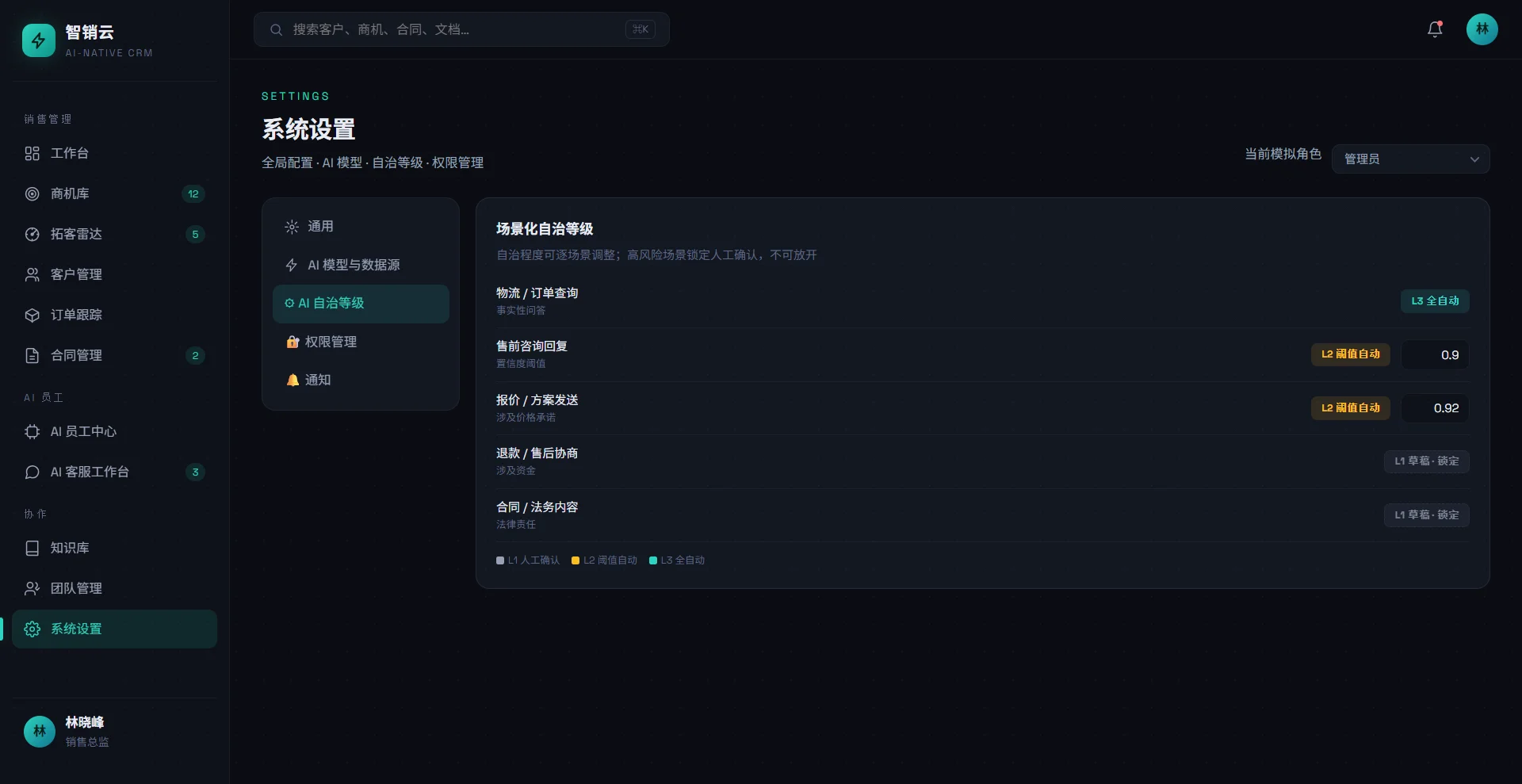Open the 权限管理 settings tab
This screenshot has width=1522, height=784.
tap(361, 342)
